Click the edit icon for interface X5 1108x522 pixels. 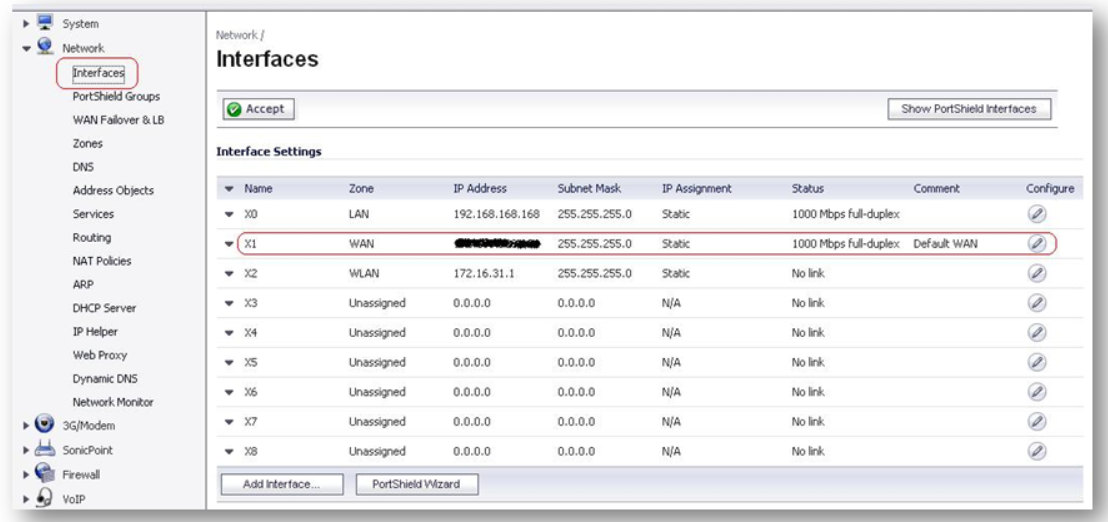coord(1037,362)
